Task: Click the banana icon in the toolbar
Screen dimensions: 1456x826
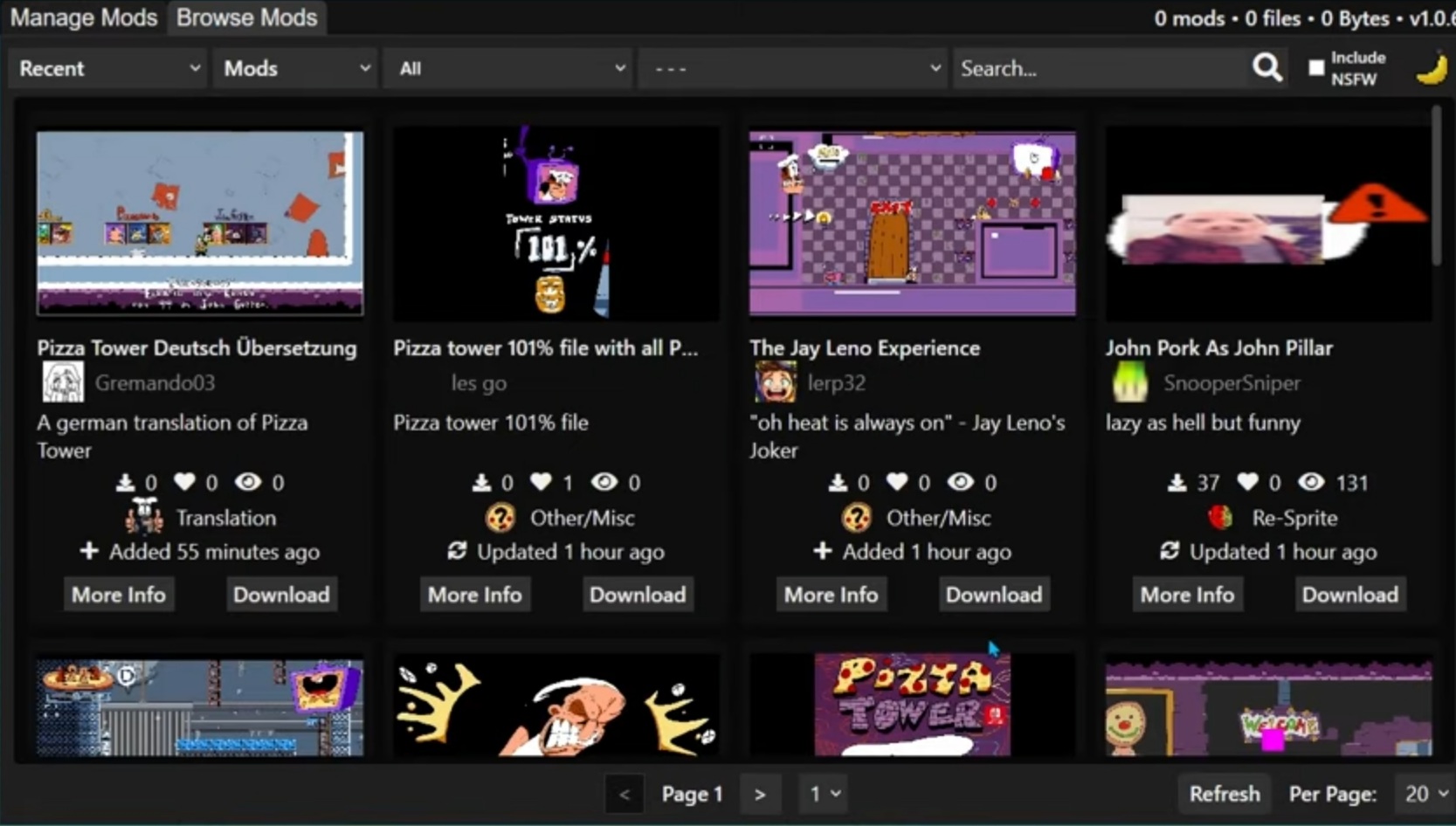Action: (1432, 69)
